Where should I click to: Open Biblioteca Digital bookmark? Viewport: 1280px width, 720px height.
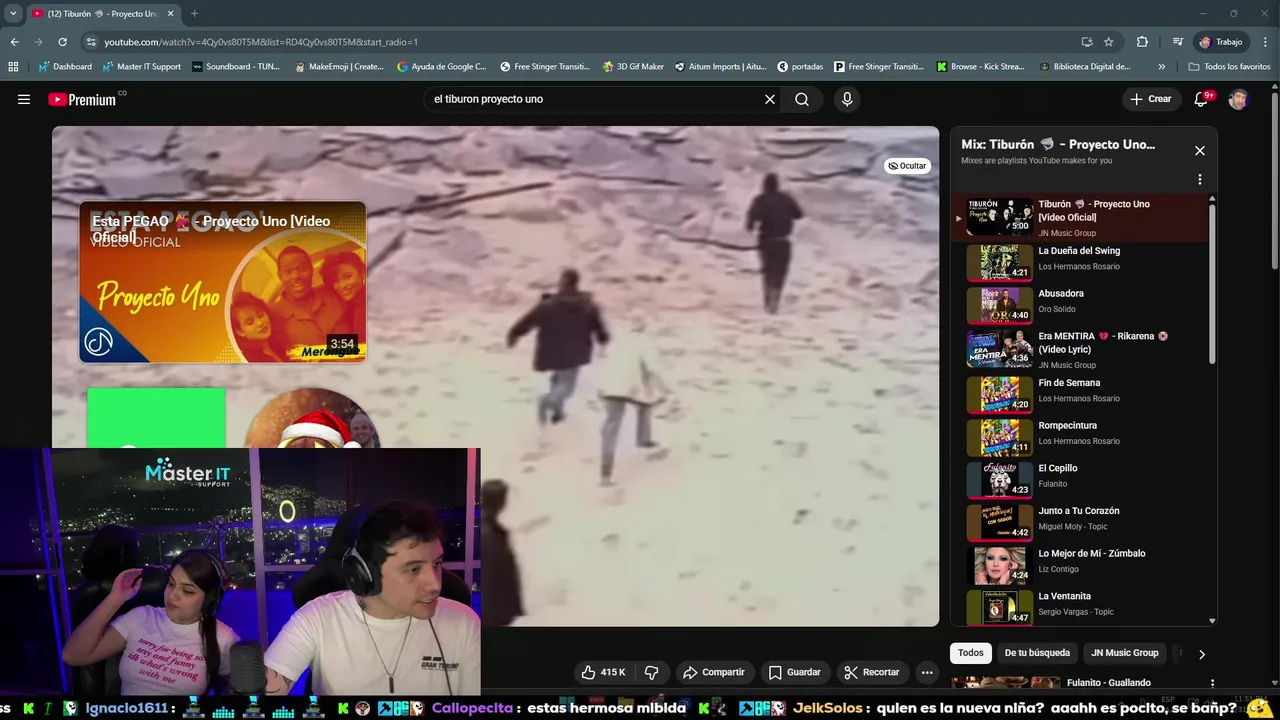(x=1086, y=67)
